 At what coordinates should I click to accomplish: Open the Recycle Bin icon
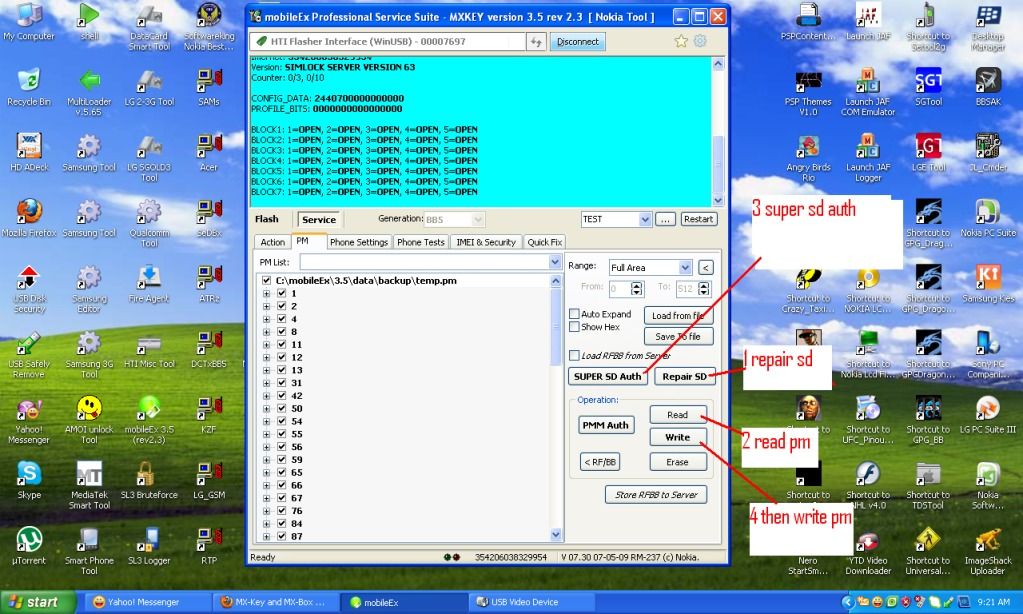tap(29, 86)
